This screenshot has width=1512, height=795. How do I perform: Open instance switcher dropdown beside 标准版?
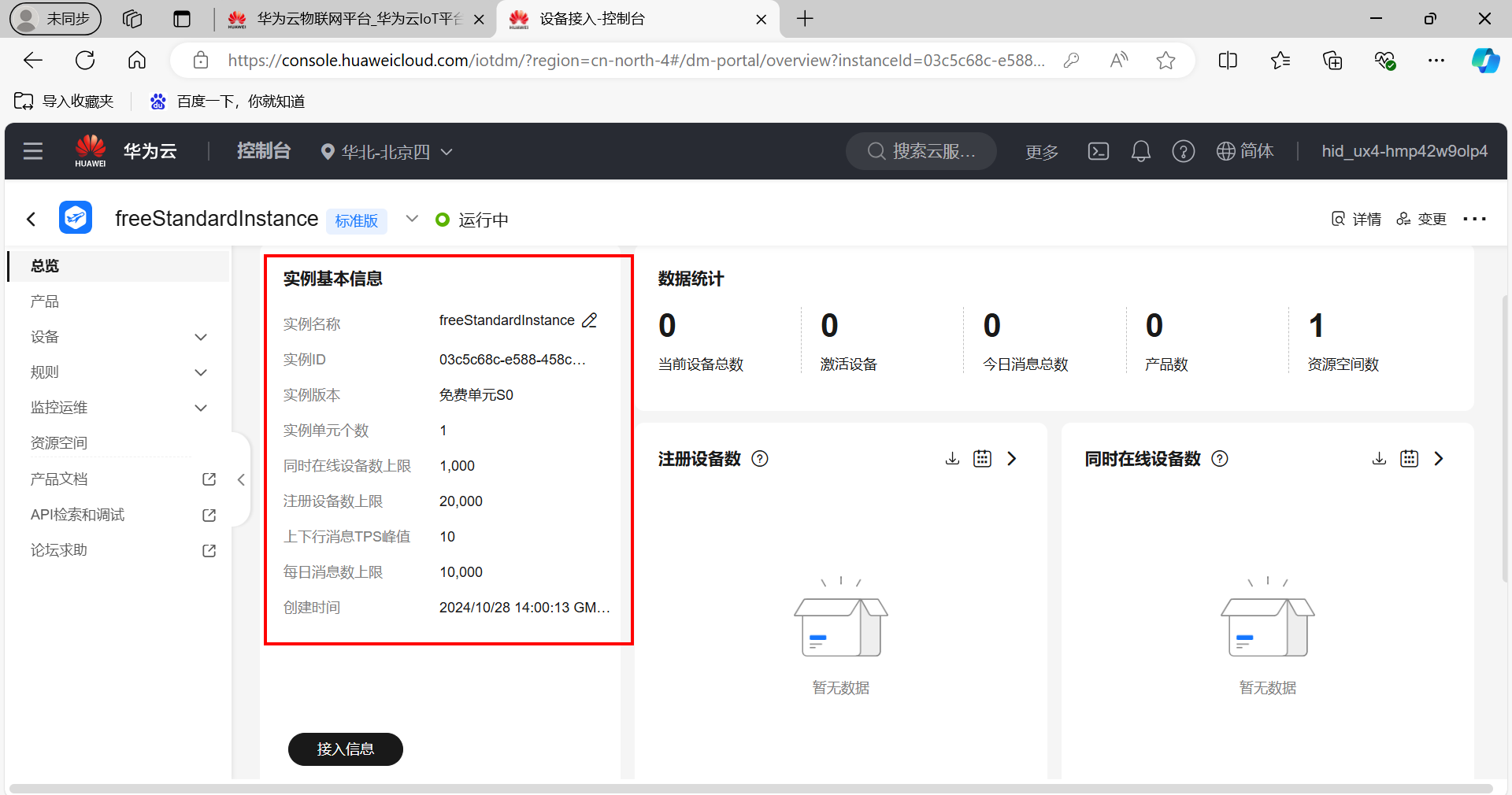412,219
